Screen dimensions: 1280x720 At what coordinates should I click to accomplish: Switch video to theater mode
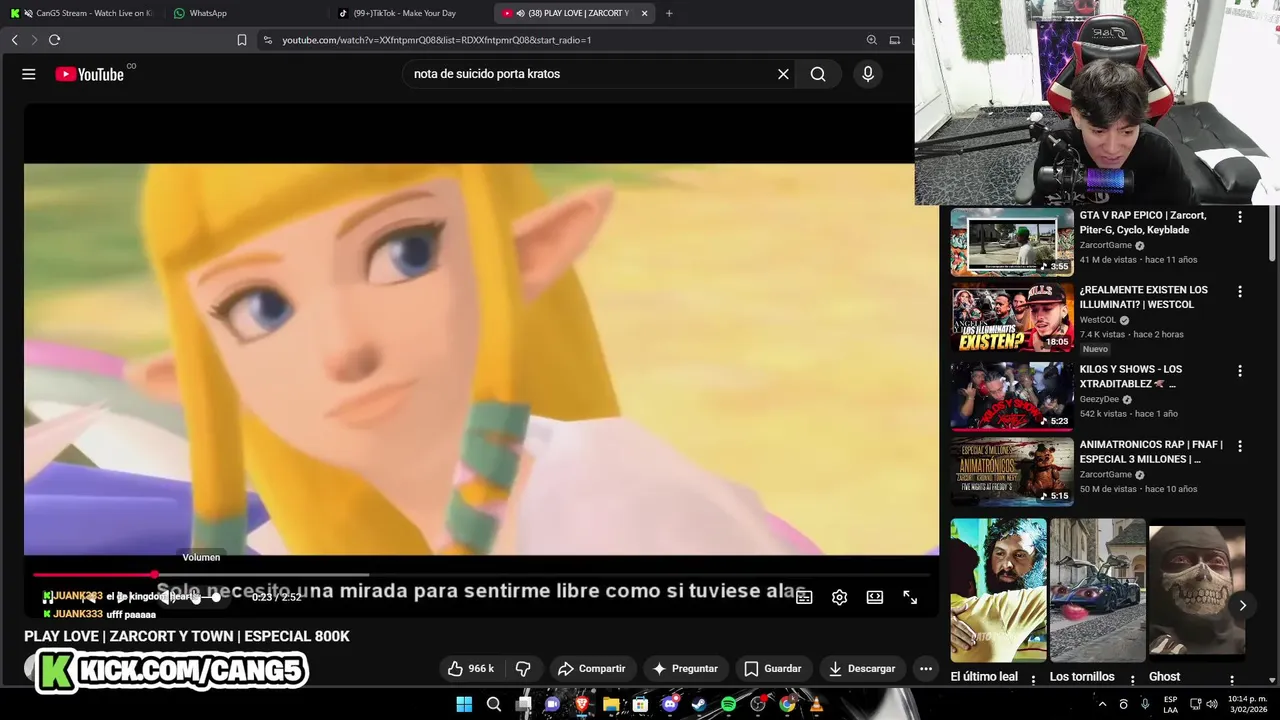click(x=875, y=597)
